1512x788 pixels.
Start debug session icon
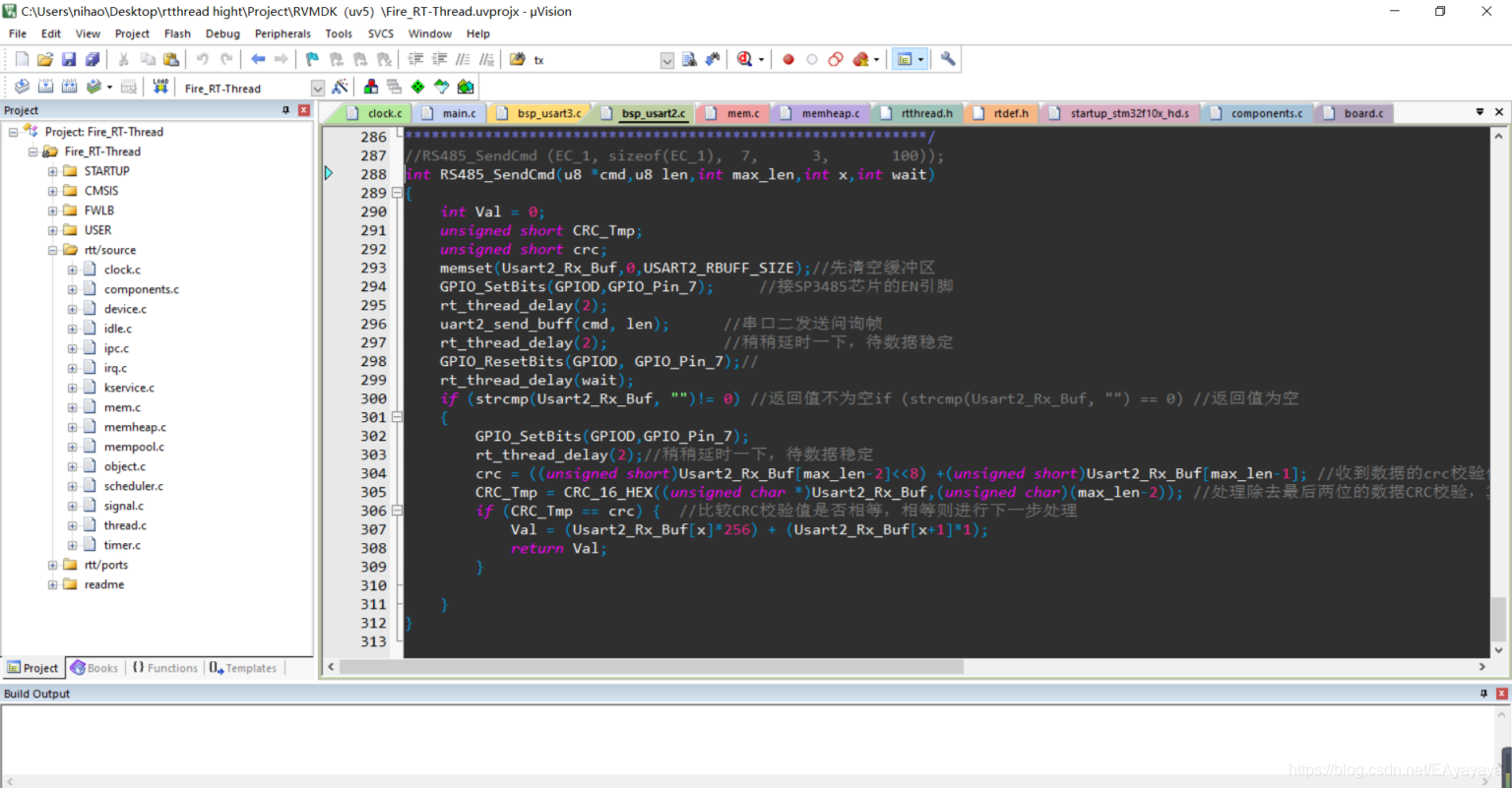744,59
